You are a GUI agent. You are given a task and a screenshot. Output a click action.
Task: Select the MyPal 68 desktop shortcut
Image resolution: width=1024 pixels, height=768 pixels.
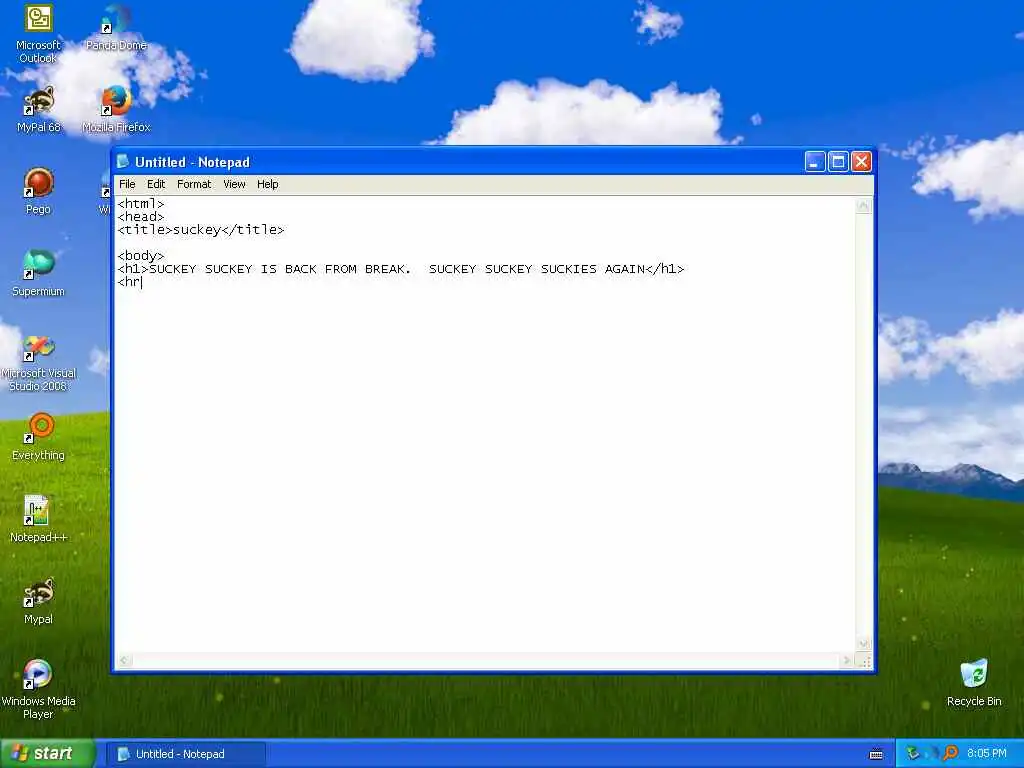[39, 110]
